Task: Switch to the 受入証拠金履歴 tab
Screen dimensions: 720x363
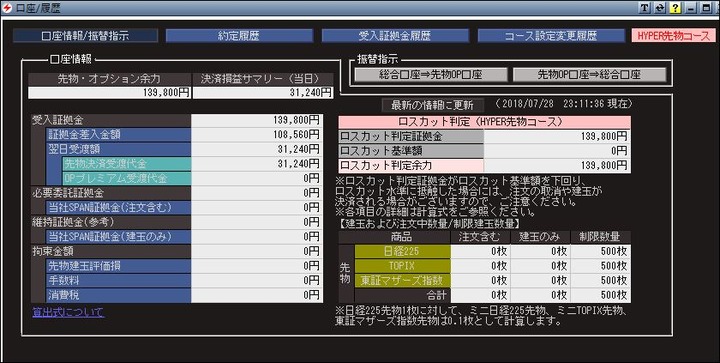Action: [395, 35]
